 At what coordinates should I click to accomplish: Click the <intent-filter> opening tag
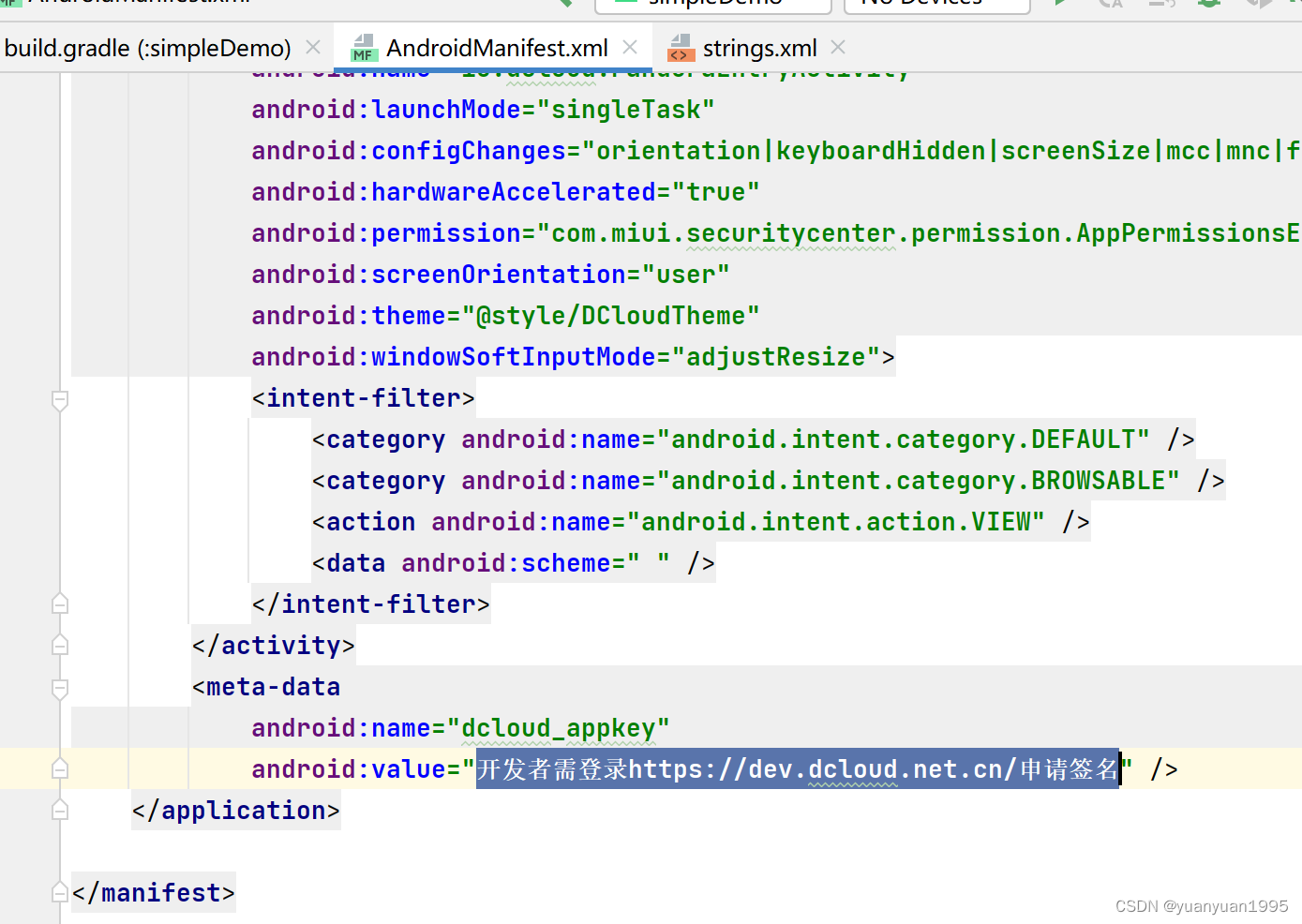pos(363,398)
